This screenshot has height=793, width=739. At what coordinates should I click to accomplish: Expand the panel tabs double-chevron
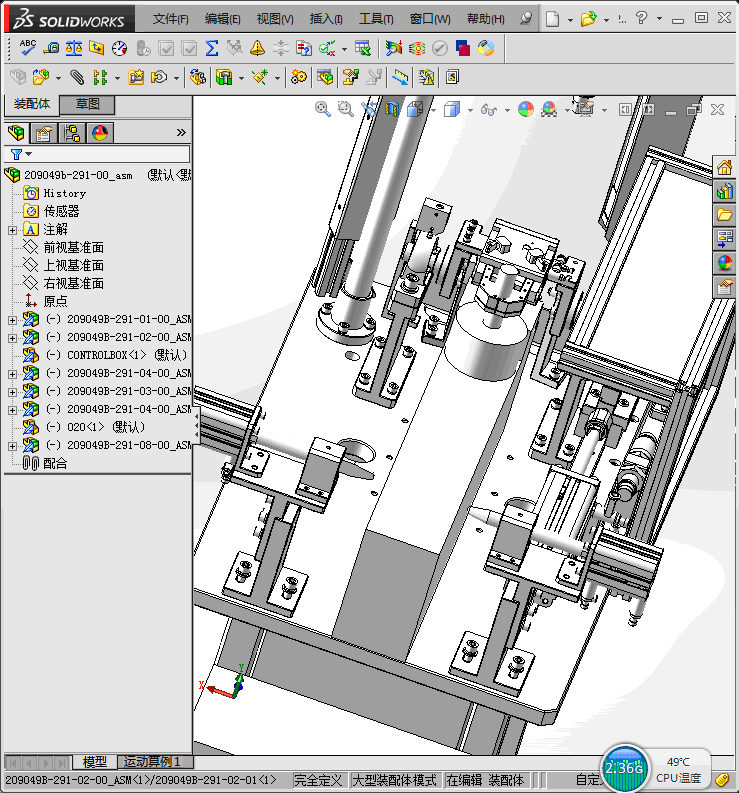point(181,133)
